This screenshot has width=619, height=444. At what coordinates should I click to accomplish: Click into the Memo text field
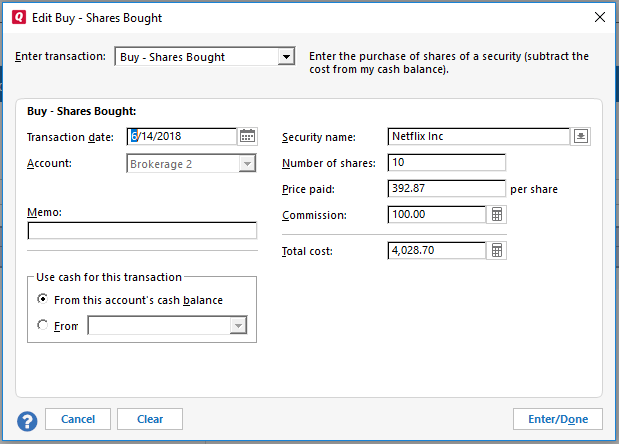142,231
